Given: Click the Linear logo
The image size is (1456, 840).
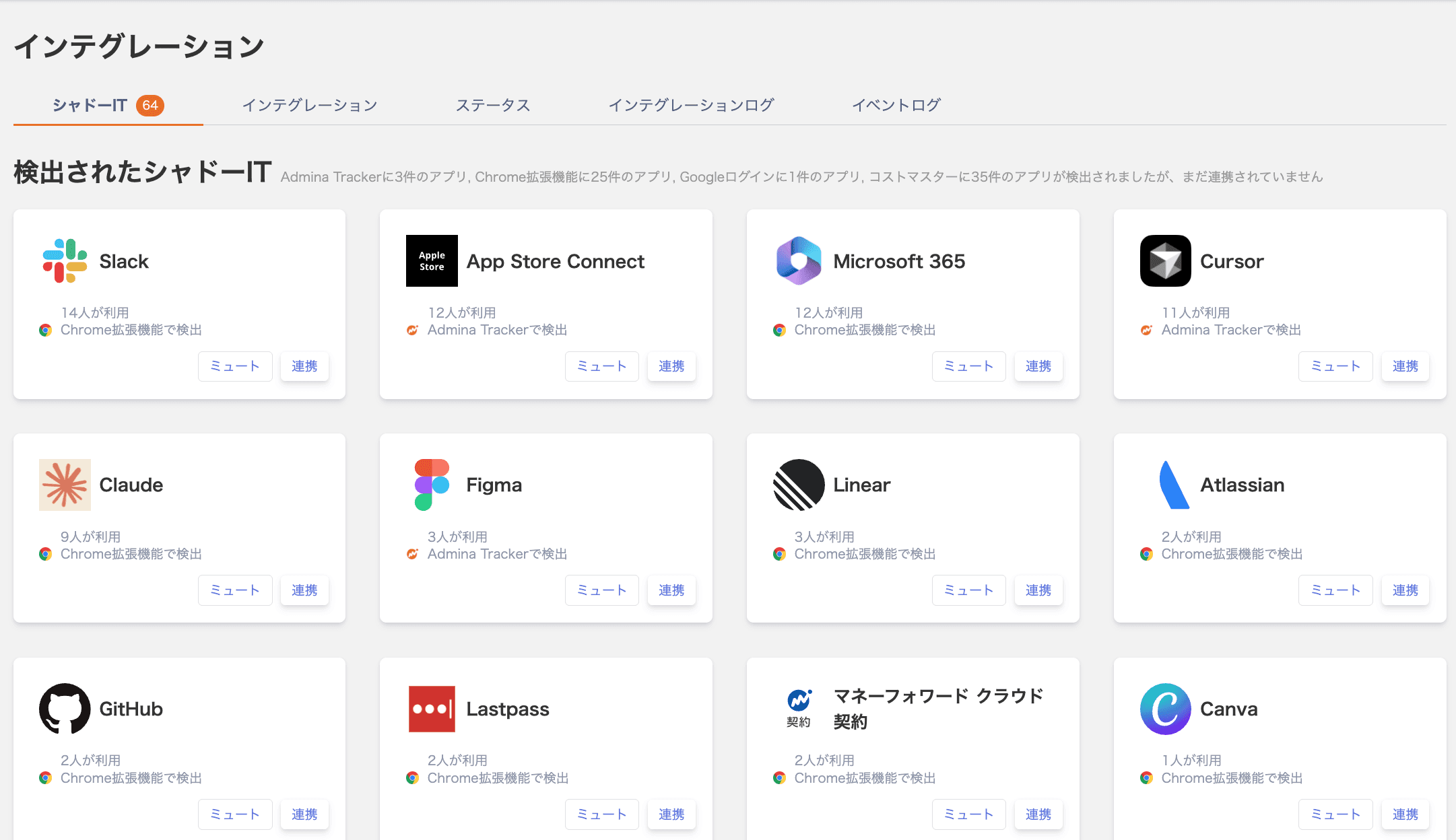Looking at the screenshot, I should 799,485.
